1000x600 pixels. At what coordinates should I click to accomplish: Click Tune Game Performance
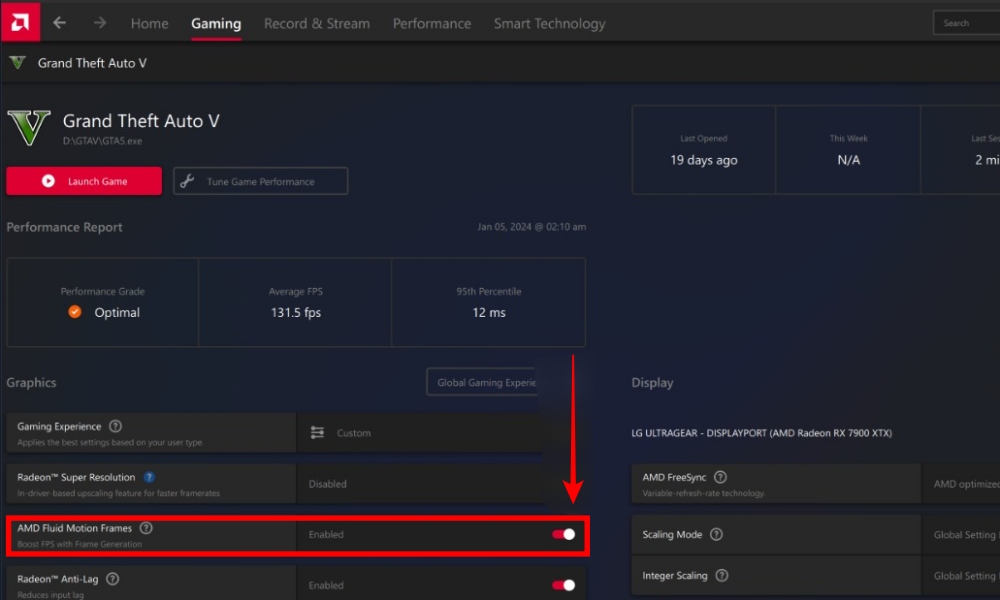pos(260,181)
